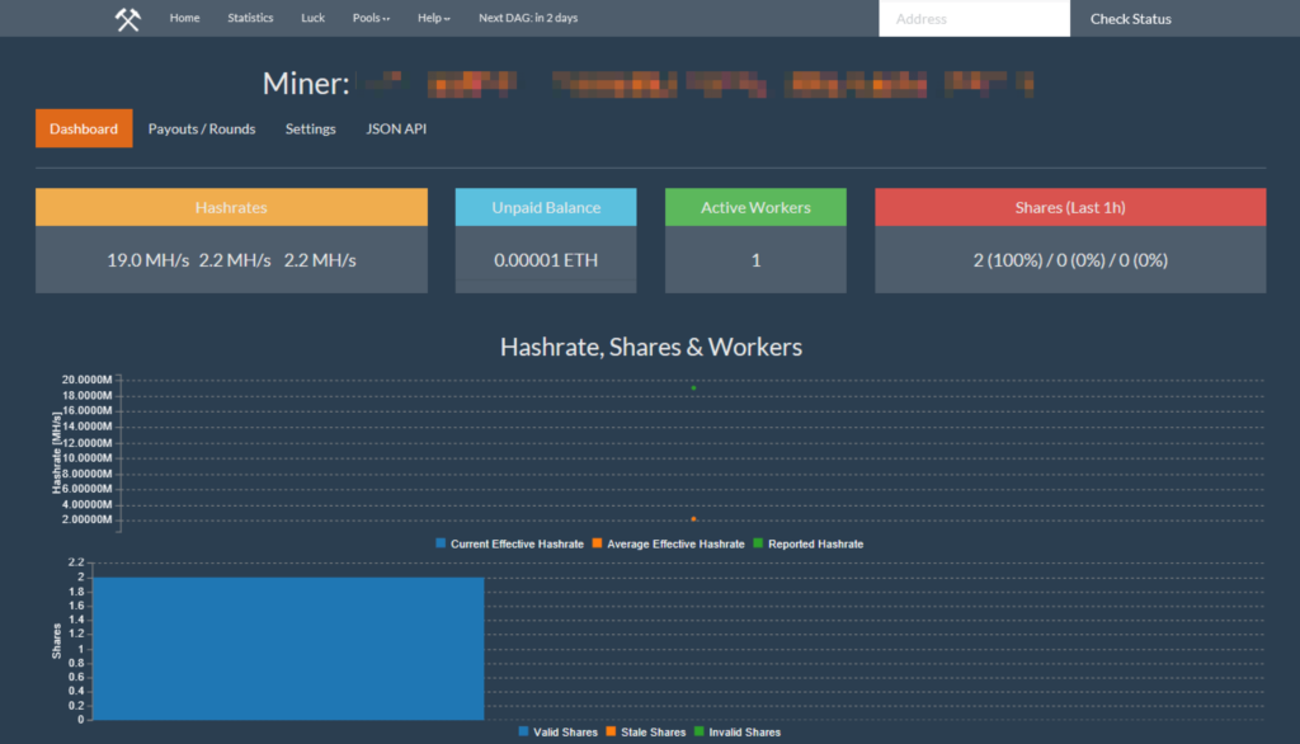
Task: Select the Dashboard tab
Action: (84, 129)
